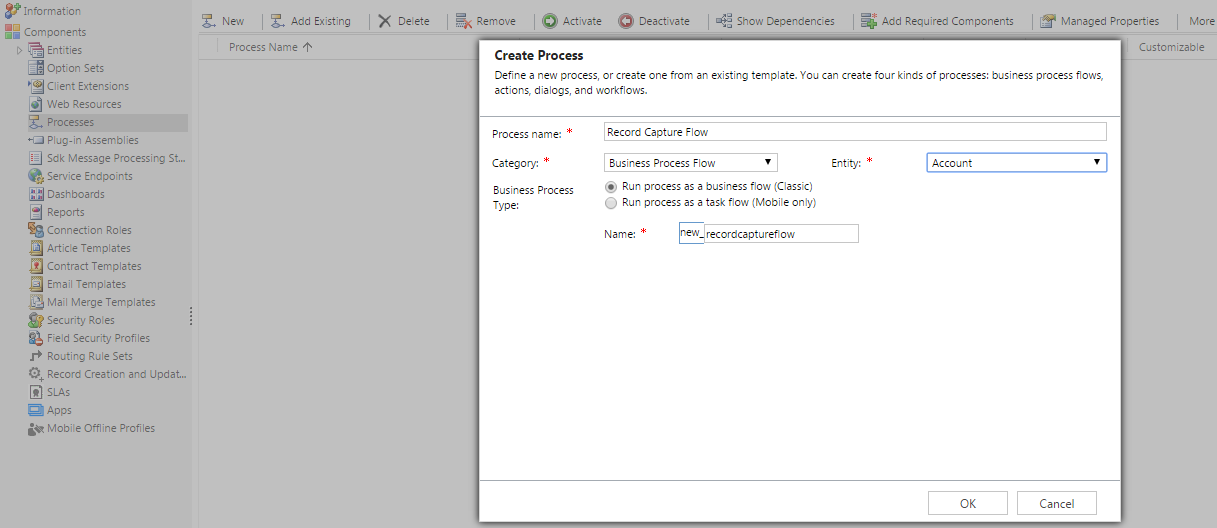
Task: Open Field Security Profiles in the tree
Action: 98,338
